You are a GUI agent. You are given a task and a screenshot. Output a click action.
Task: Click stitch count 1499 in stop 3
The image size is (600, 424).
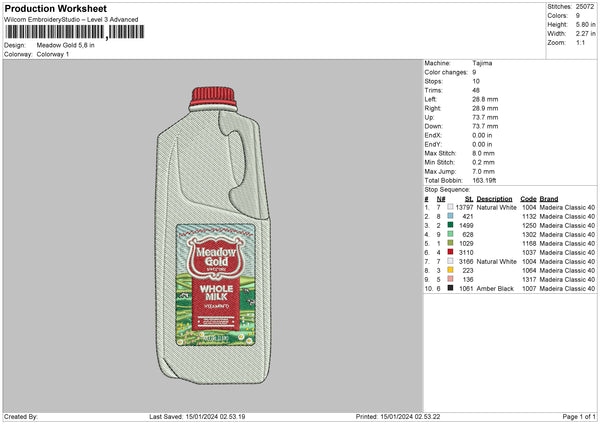coord(466,225)
